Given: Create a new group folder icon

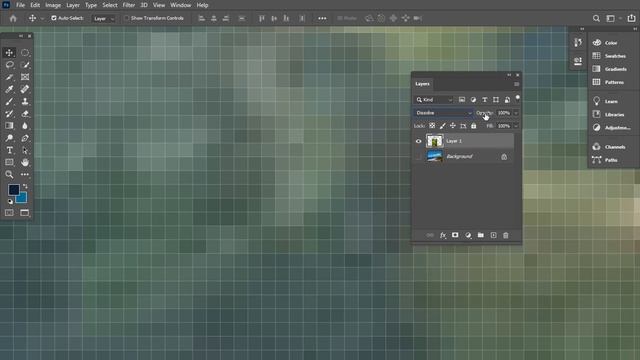Looking at the screenshot, I should (x=481, y=235).
